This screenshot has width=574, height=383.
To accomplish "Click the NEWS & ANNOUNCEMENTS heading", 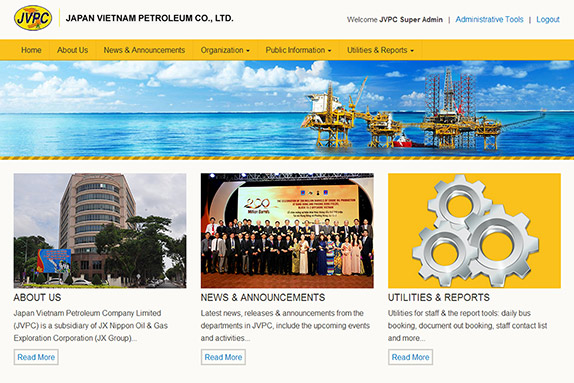I will [x=263, y=297].
